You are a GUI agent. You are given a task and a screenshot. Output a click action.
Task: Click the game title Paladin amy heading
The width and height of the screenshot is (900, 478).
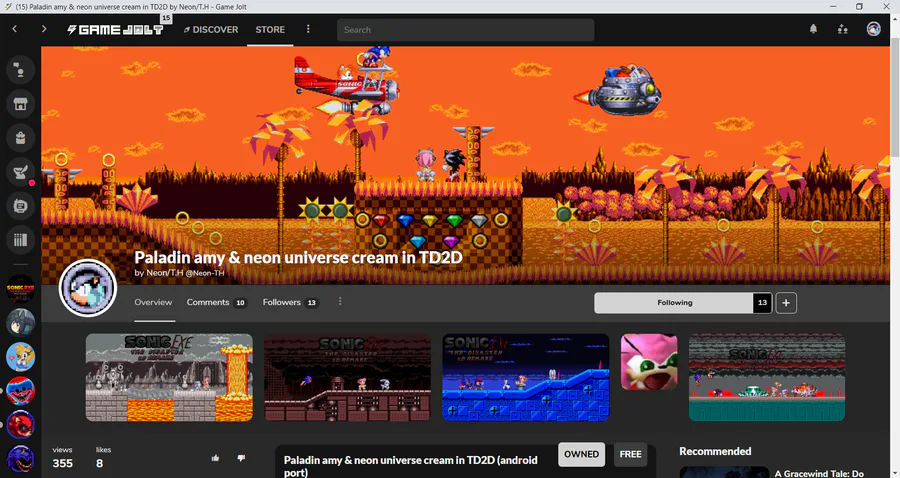point(298,257)
